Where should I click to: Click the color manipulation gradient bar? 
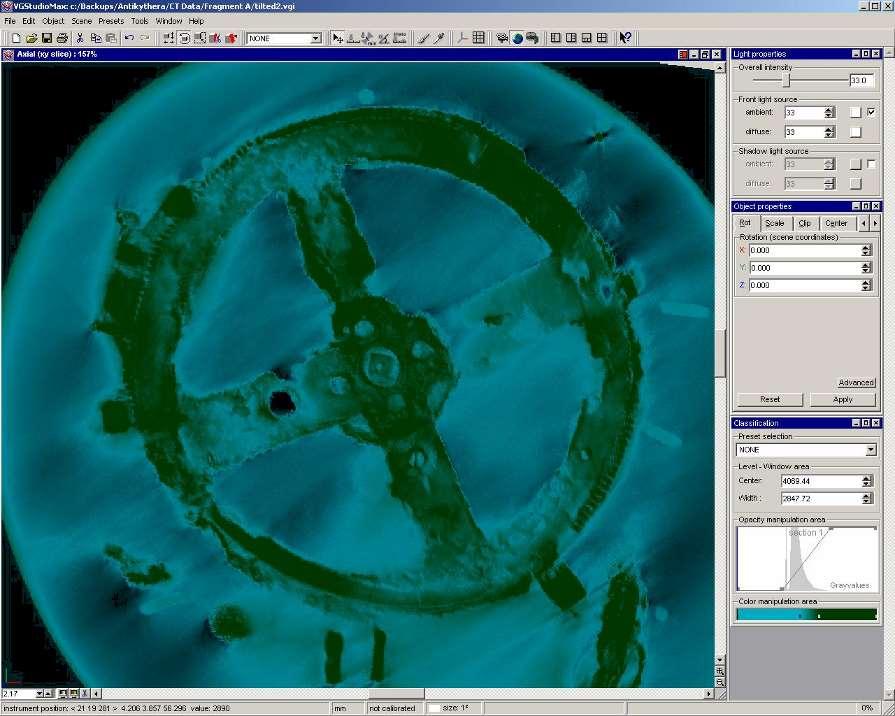coord(807,615)
